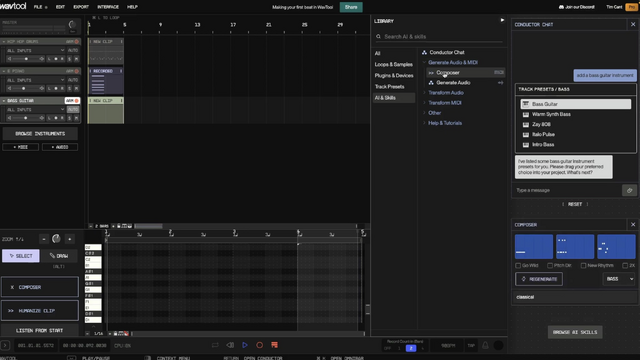
Task: Click the Regenerate button
Action: point(539,279)
